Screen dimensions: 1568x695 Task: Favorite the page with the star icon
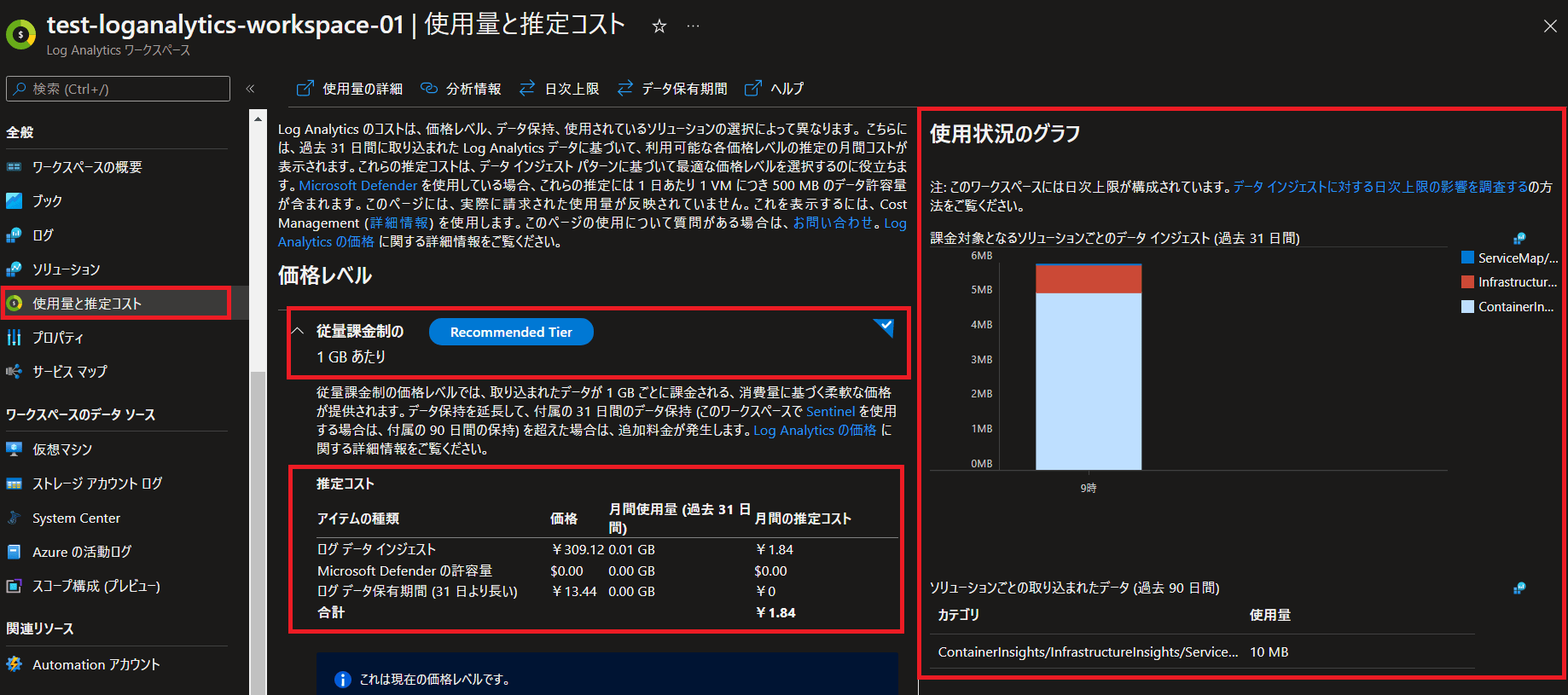tap(659, 26)
